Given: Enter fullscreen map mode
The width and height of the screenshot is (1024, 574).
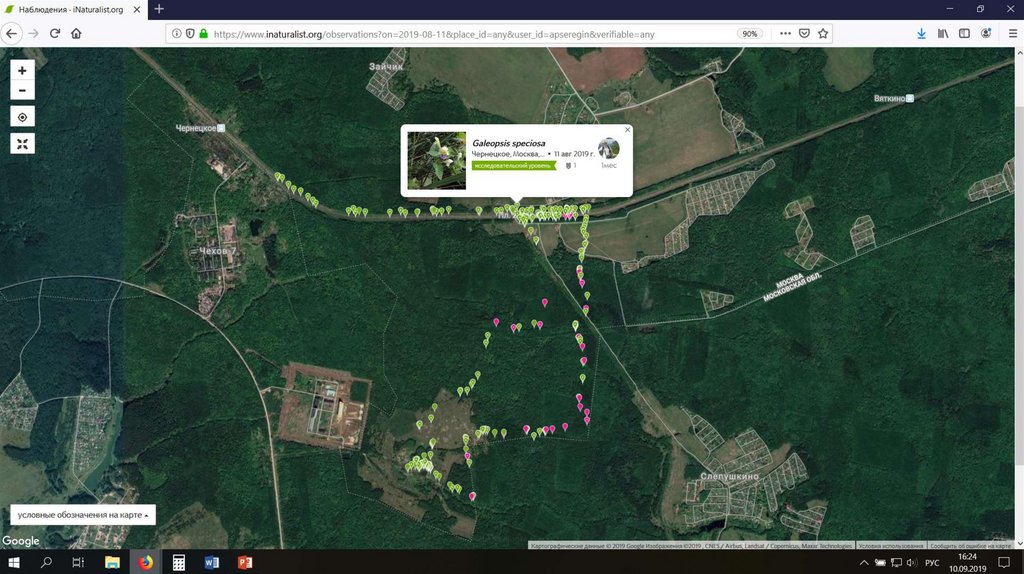Looking at the screenshot, I should tap(22, 144).
